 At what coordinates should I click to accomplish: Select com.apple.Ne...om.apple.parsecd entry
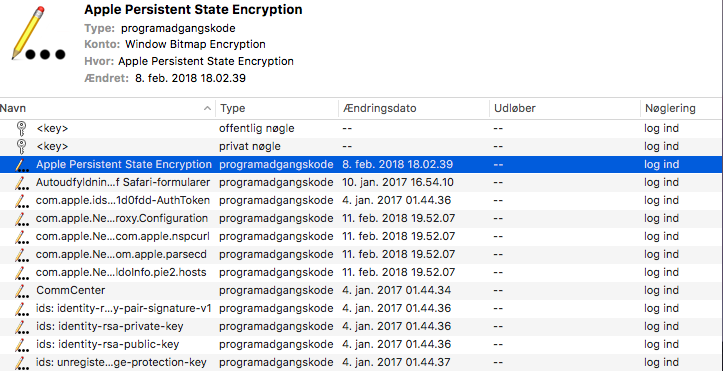[x=362, y=254]
